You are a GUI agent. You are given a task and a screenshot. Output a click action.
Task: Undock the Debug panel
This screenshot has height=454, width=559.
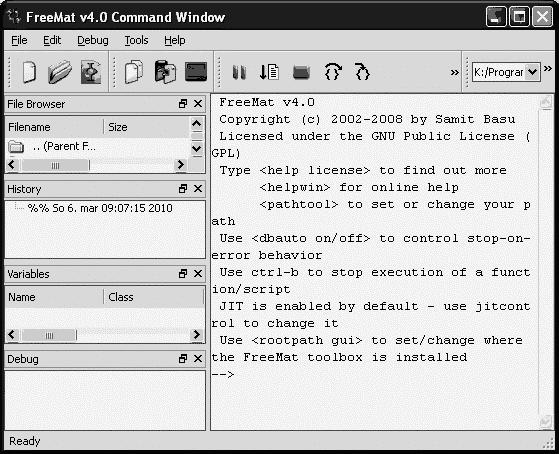[183, 358]
